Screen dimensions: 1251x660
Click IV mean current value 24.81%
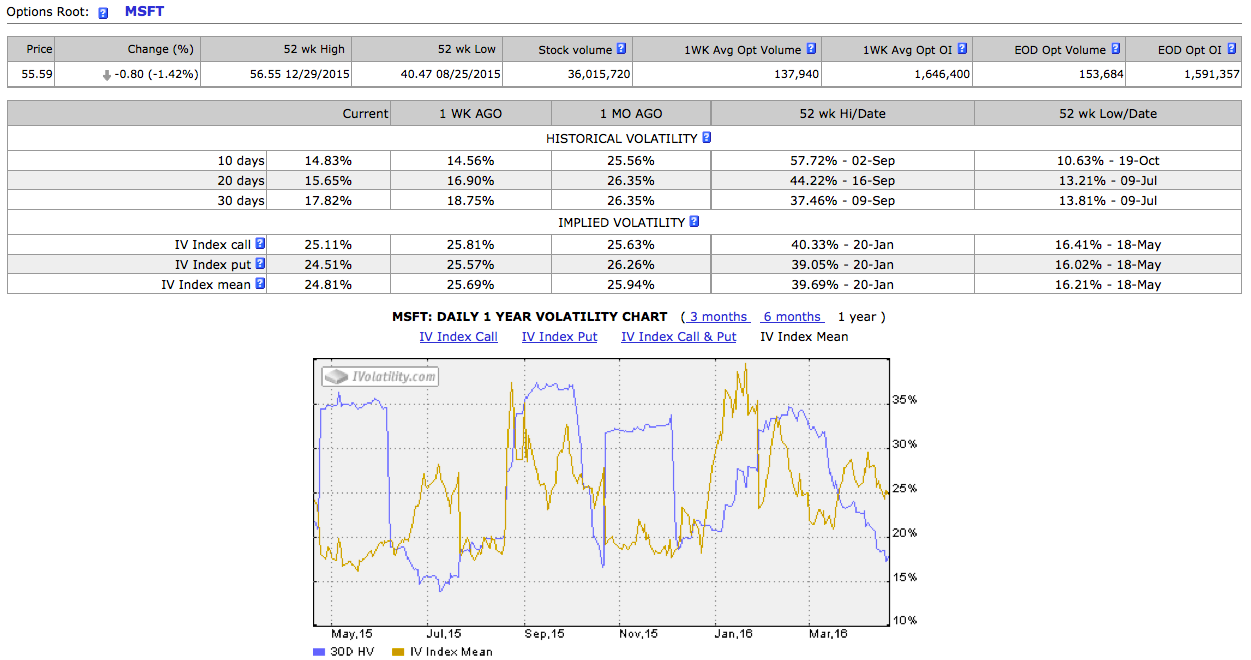pyautogui.click(x=329, y=284)
